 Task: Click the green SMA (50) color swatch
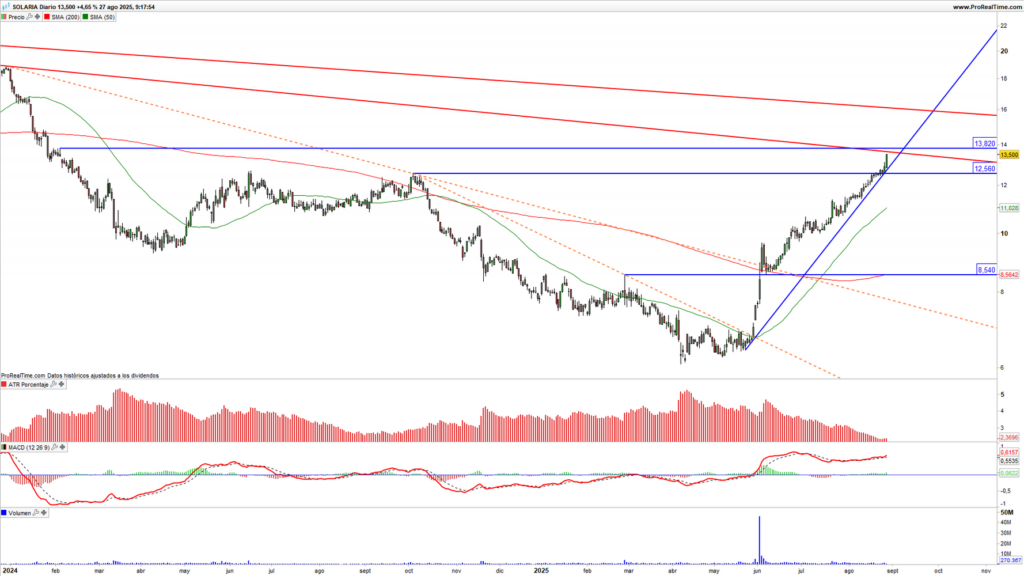85,17
